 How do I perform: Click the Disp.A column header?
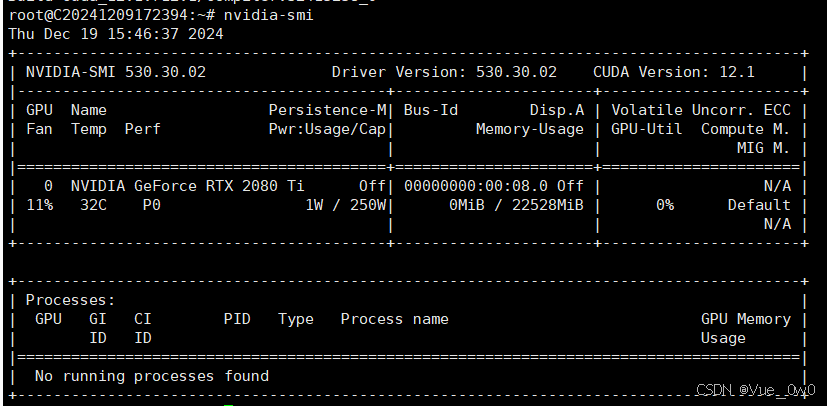click(557, 110)
